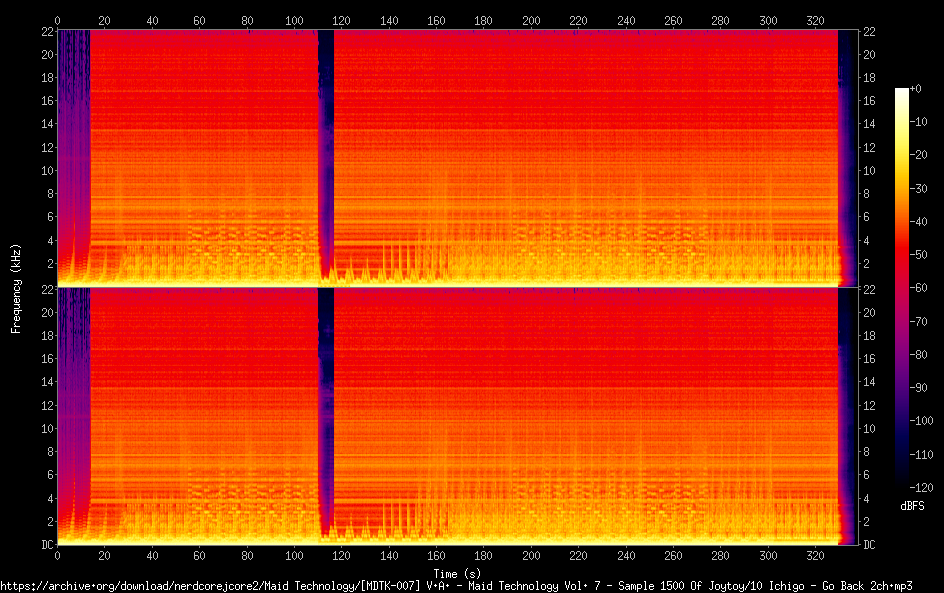Viewport: 944px width, 593px height.
Task: Click the 200 tick on the bottom time axis
Action: tap(531, 556)
